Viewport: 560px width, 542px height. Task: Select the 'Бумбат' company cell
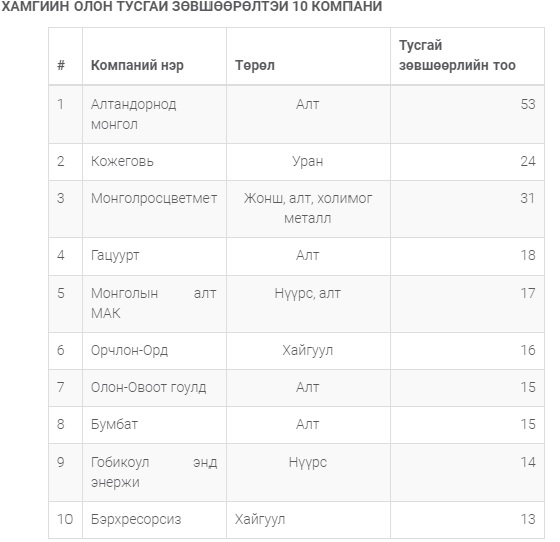coord(154,425)
